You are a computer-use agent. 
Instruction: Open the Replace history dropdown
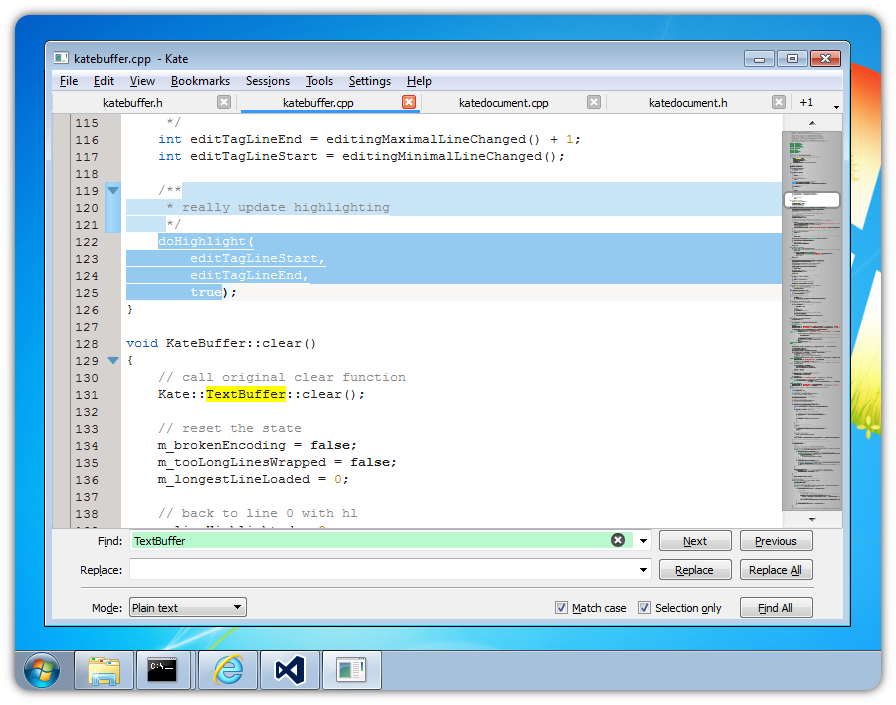[x=643, y=570]
